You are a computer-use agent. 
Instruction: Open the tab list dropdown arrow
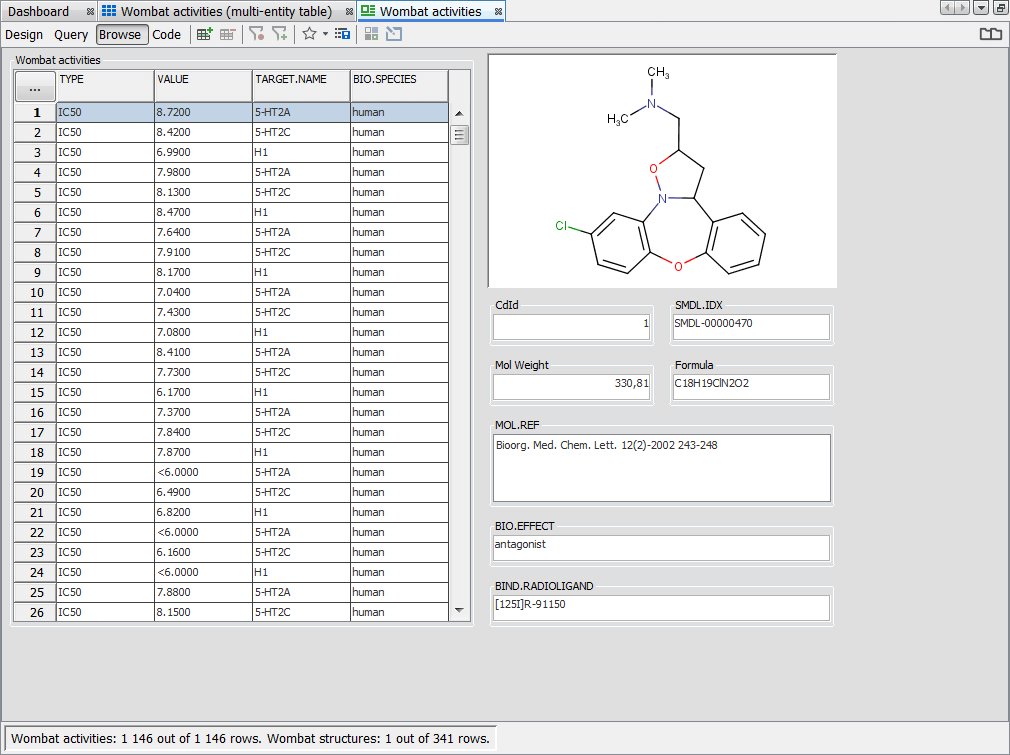(980, 8)
